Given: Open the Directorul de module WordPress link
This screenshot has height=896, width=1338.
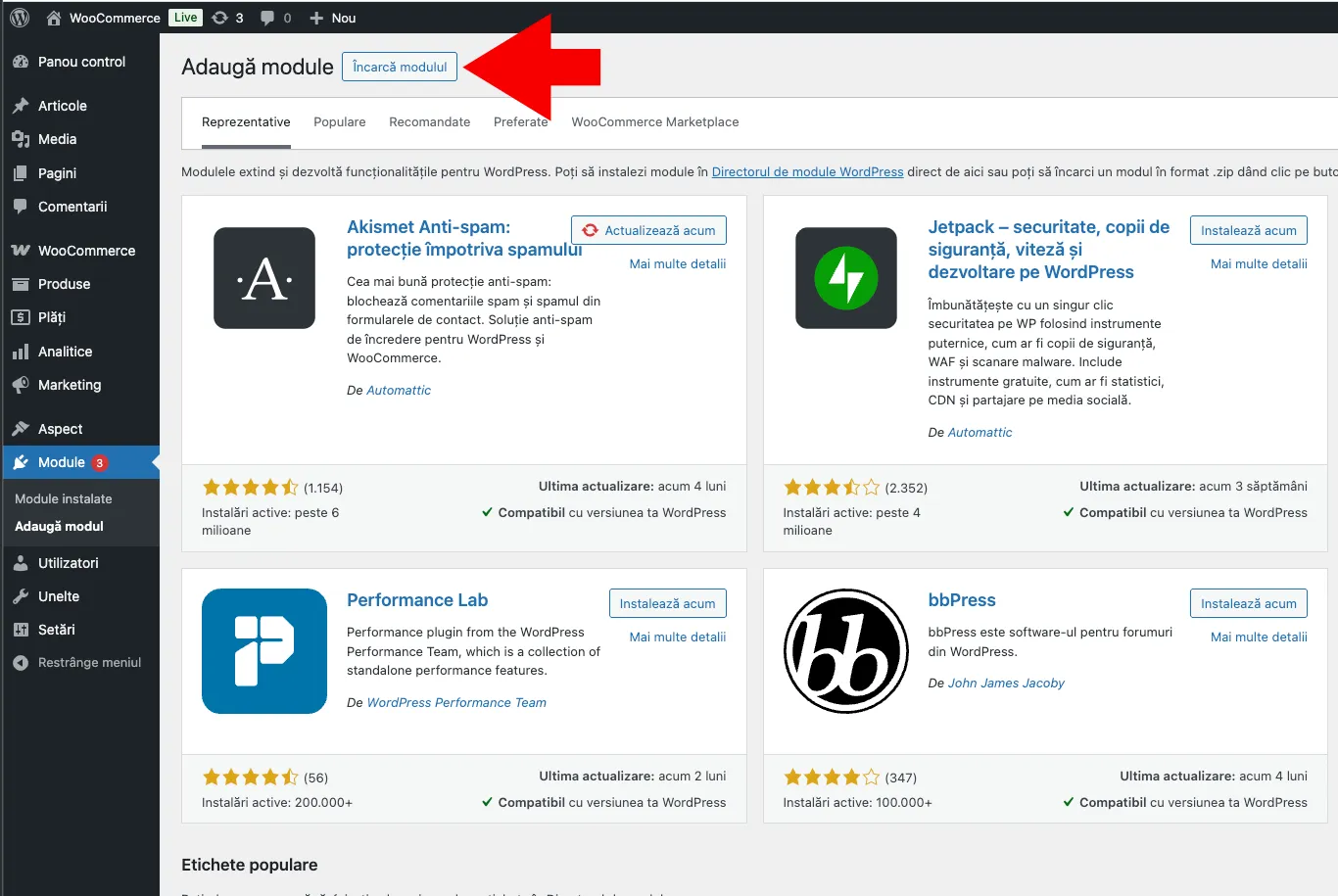Looking at the screenshot, I should point(808,171).
